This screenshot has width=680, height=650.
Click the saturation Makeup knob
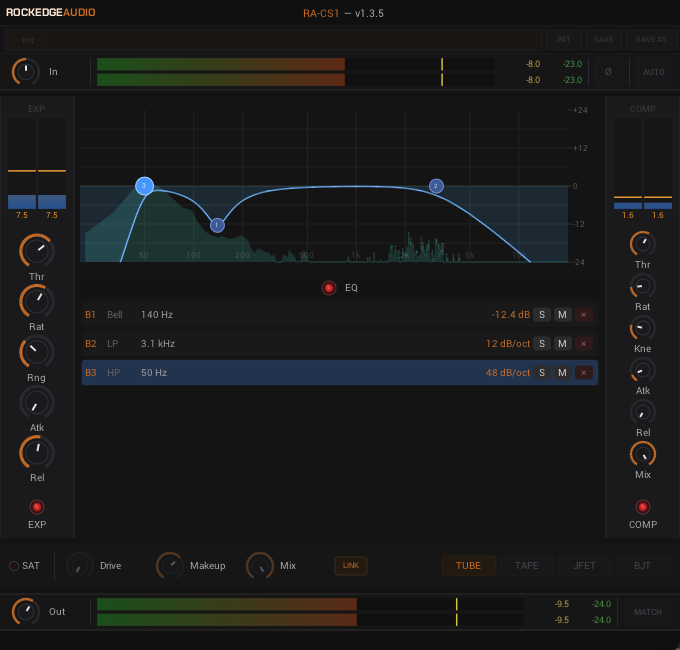pos(170,566)
